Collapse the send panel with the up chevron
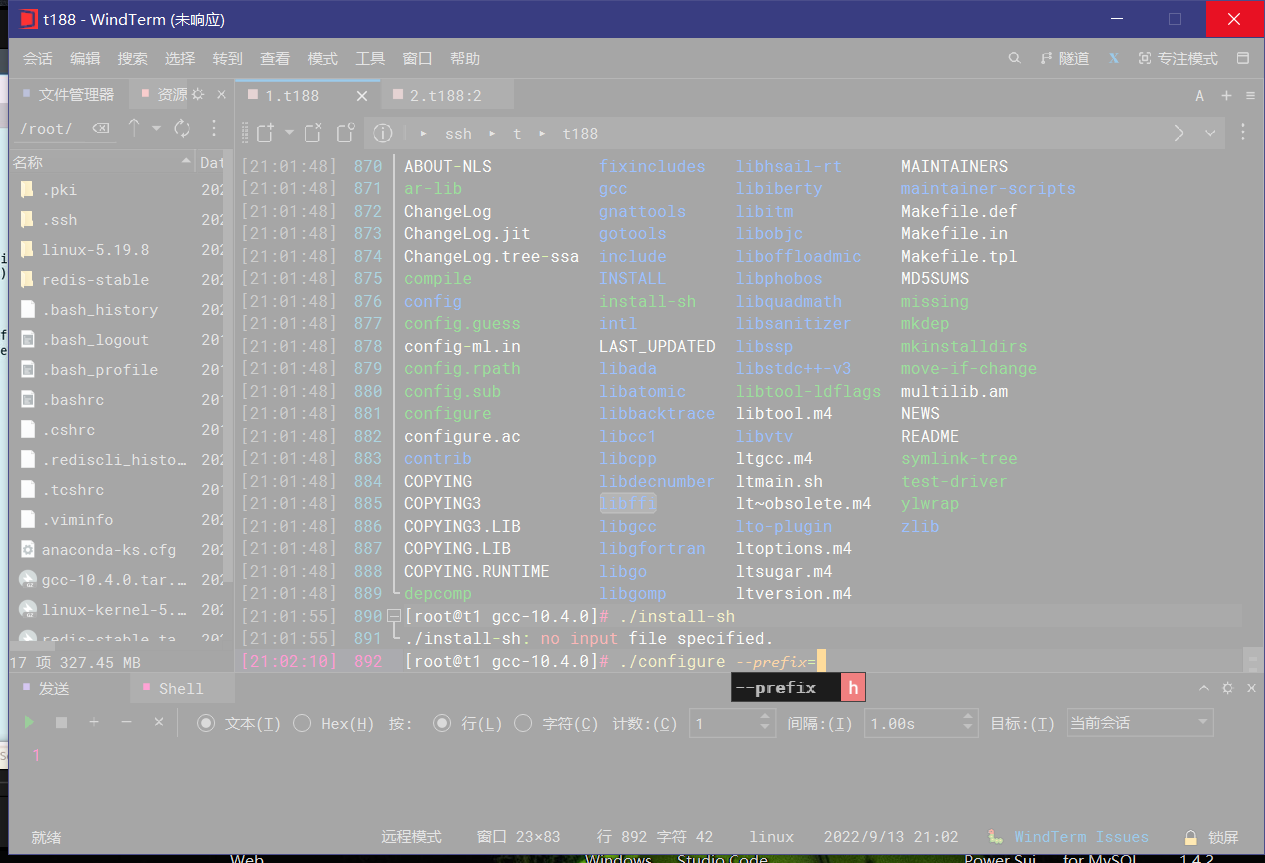The width and height of the screenshot is (1265, 863). tap(1205, 688)
